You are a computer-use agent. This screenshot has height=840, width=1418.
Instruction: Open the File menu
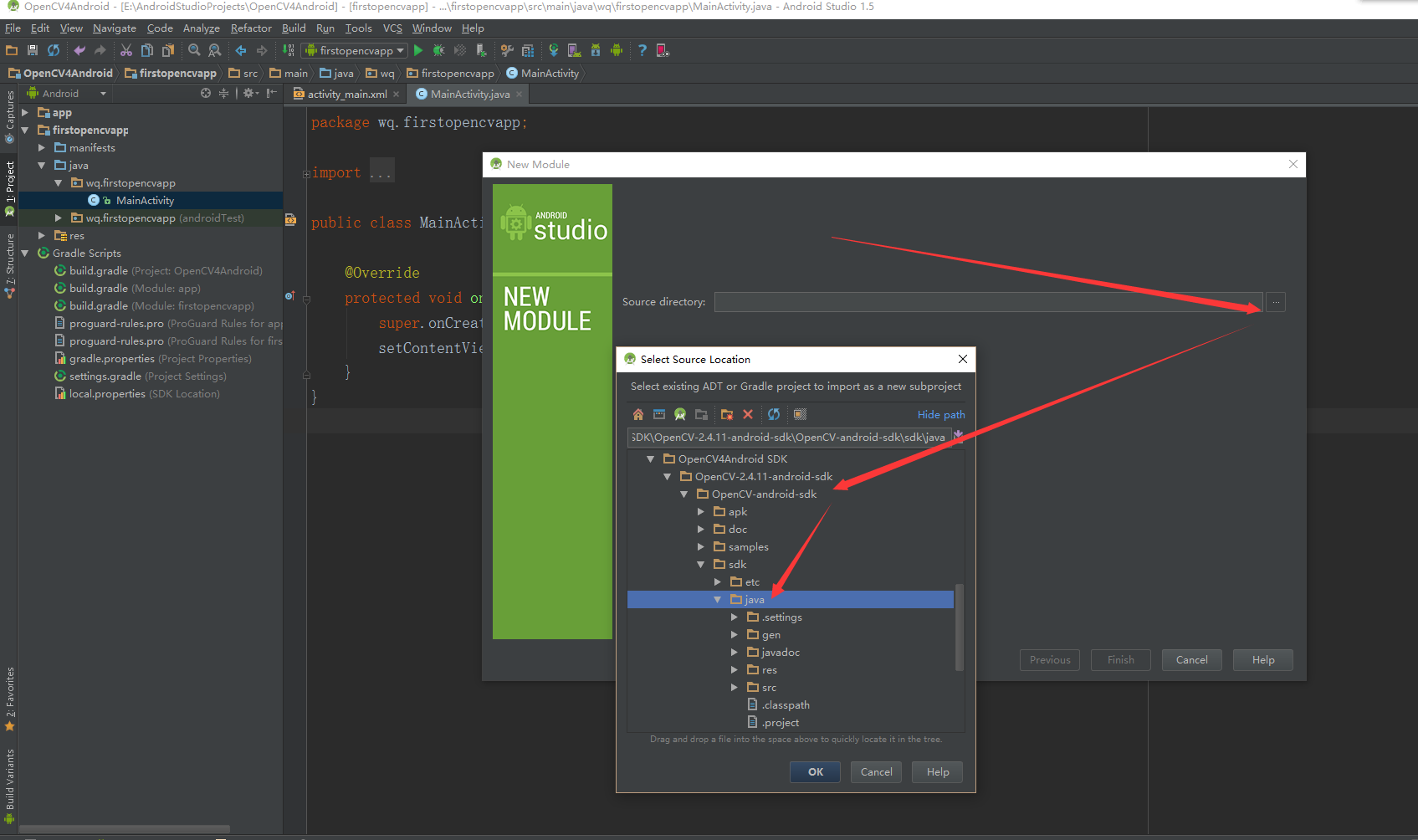[13, 28]
